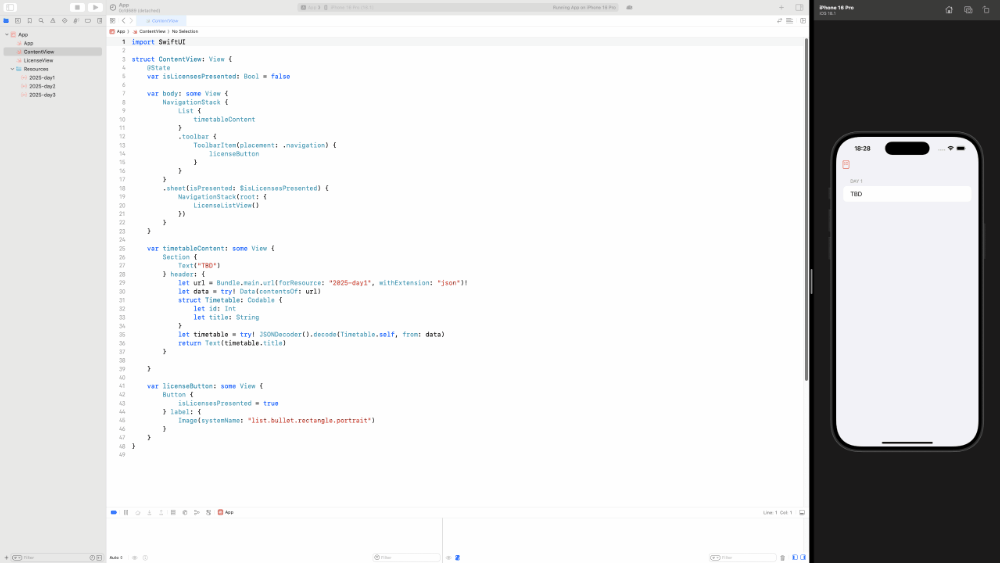Open the App scheme selector
The image size is (1000, 563).
310,8
